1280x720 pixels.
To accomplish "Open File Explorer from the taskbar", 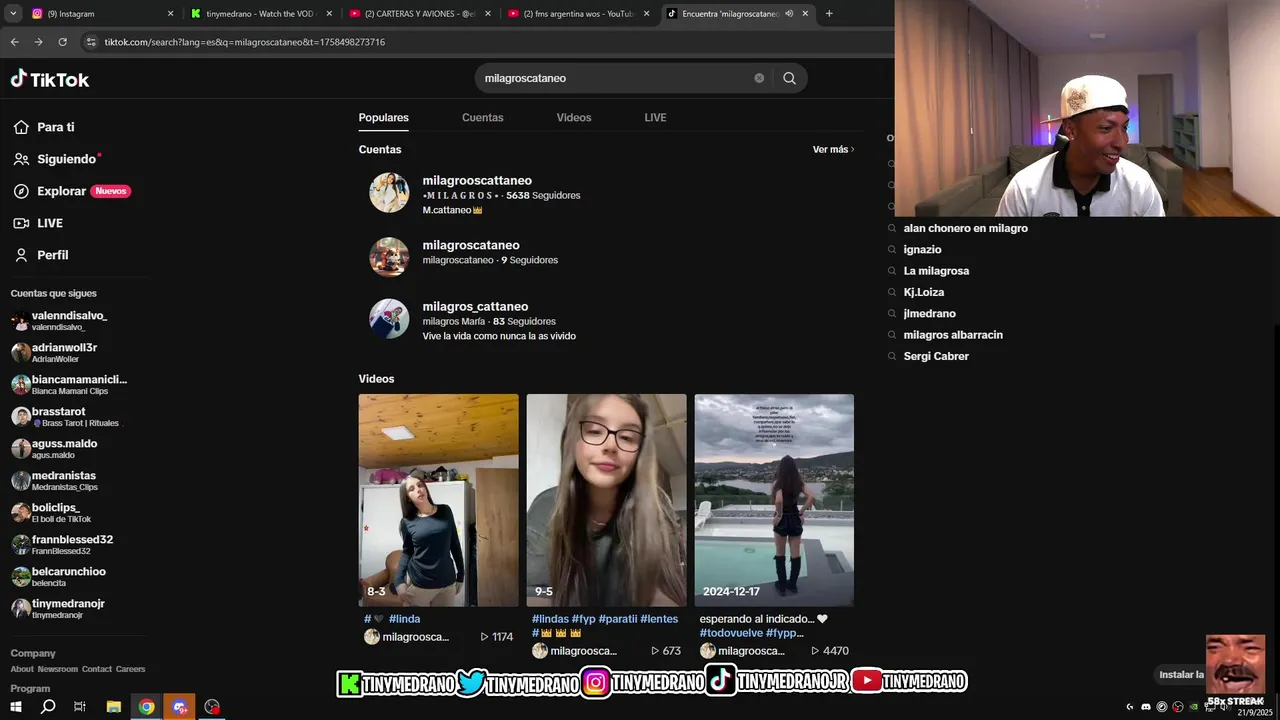I will click(114, 707).
